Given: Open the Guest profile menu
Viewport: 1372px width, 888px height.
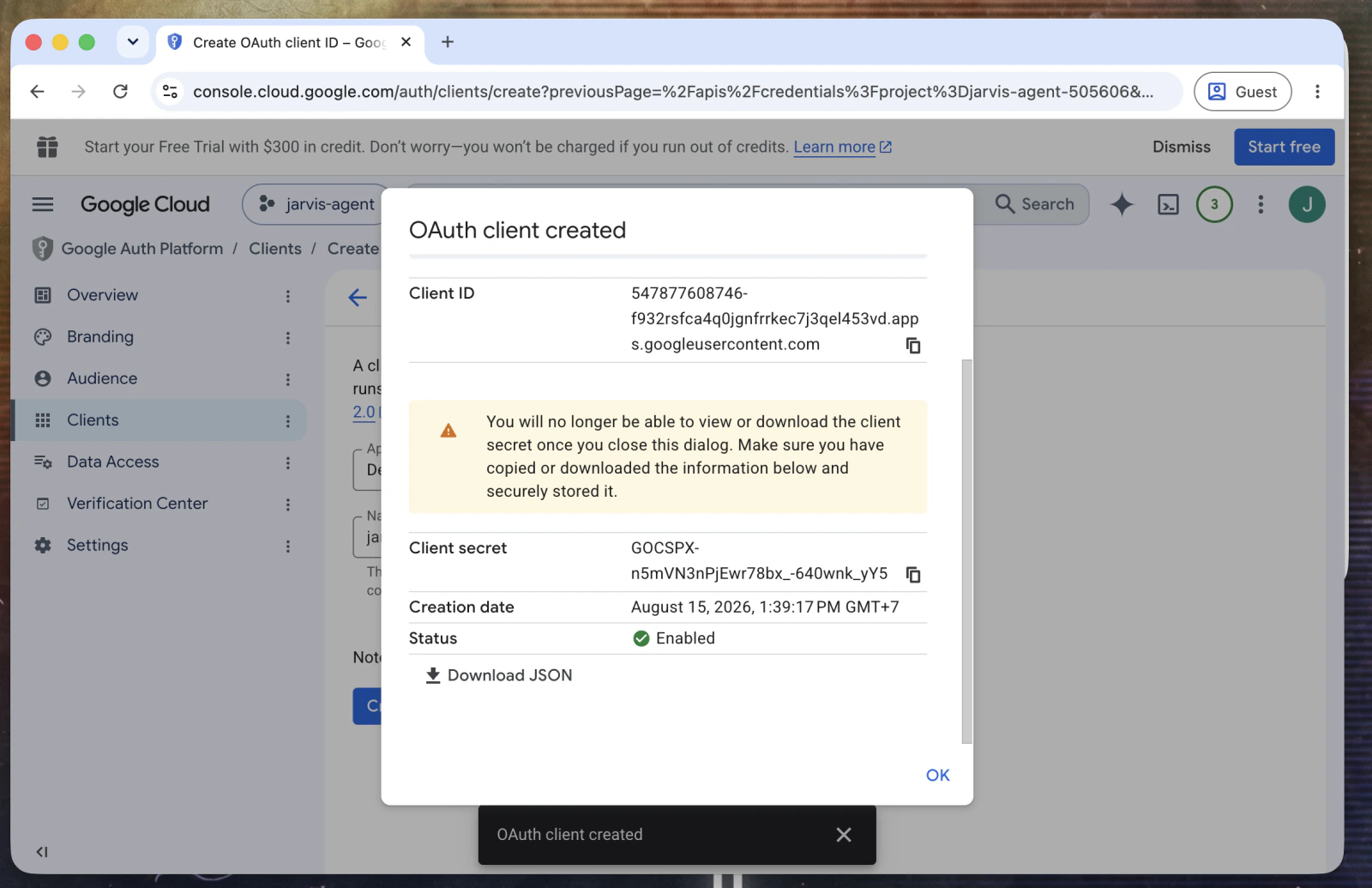Looking at the screenshot, I should 1243,92.
